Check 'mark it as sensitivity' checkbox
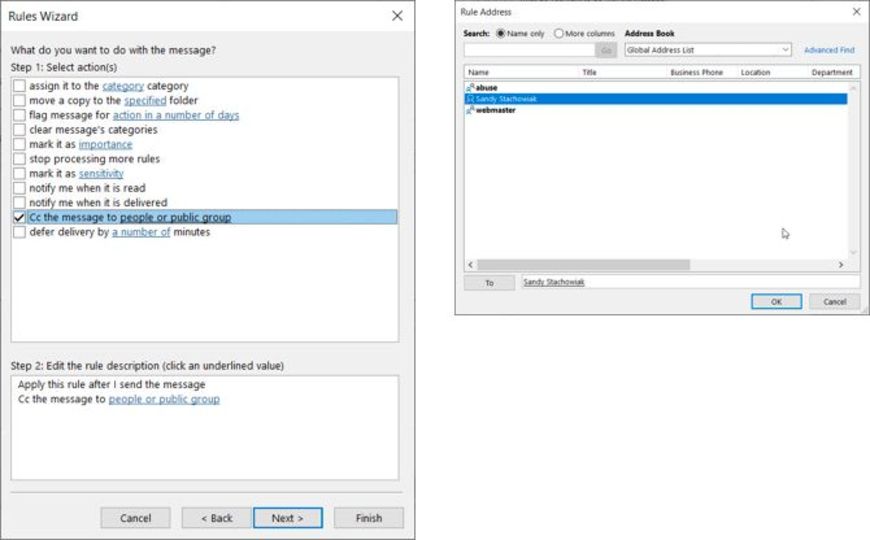The height and width of the screenshot is (540, 870). click(x=19, y=173)
